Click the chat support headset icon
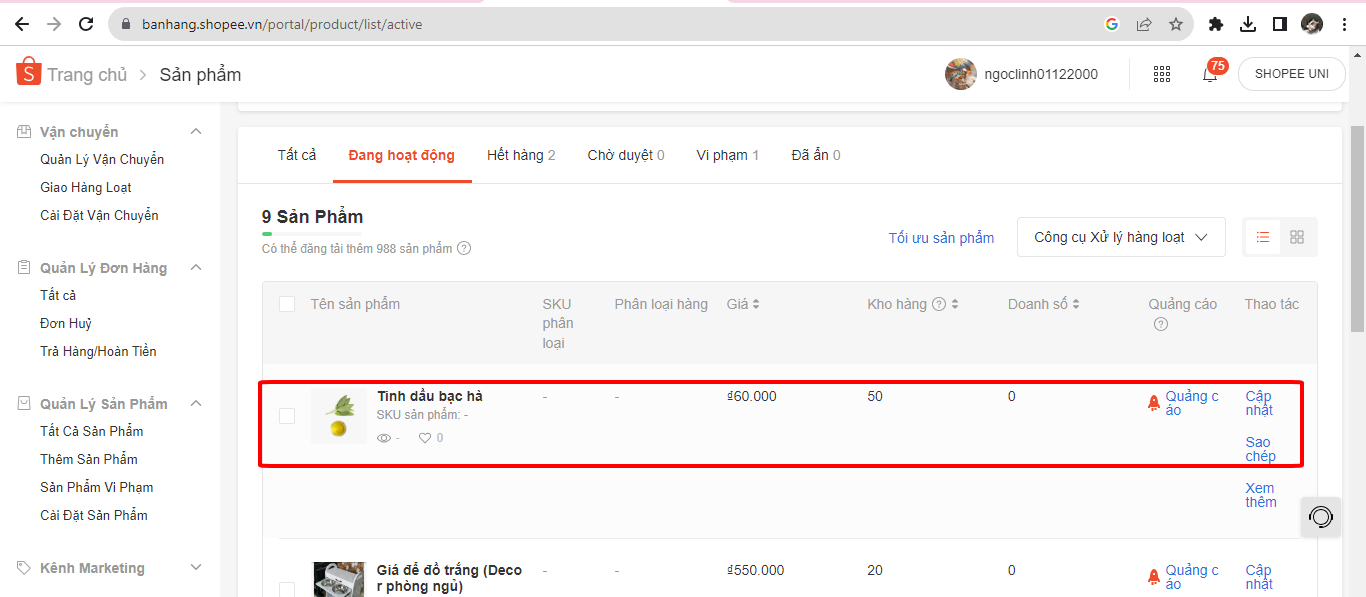Viewport: 1366px width, 597px height. (1321, 517)
